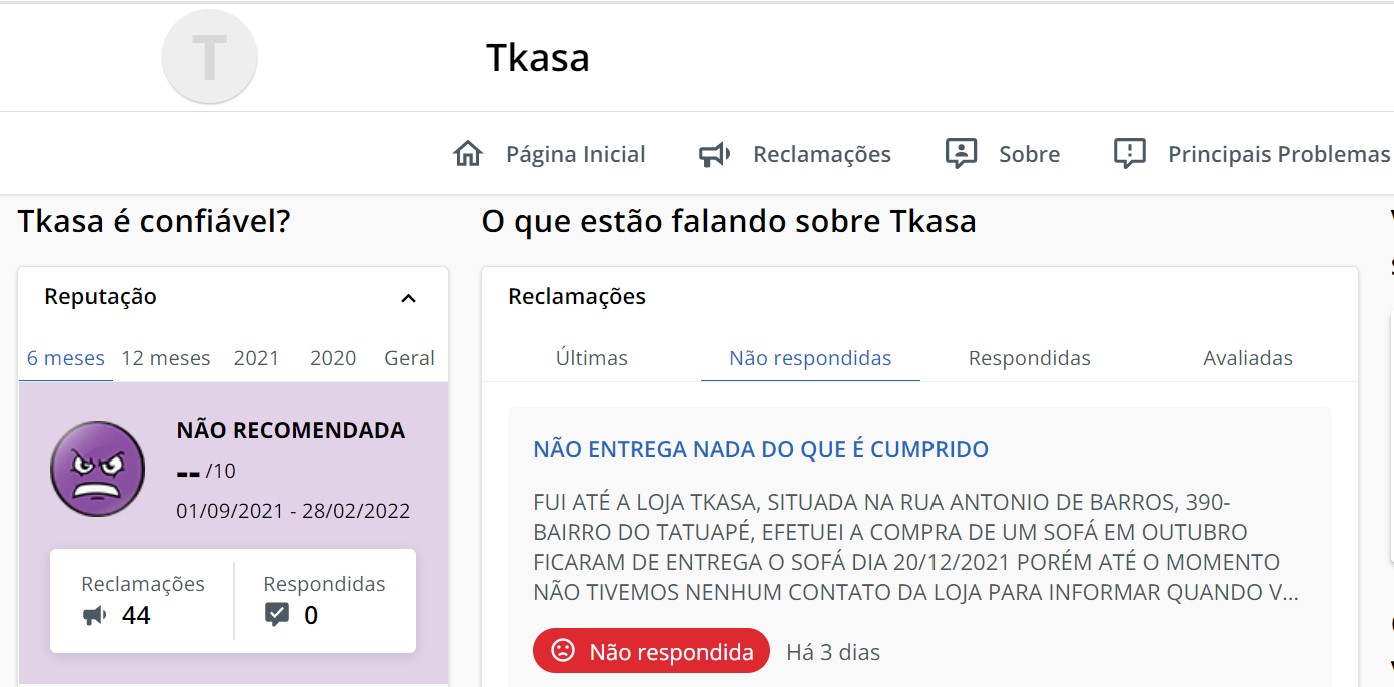Click the Tkasa avatar letter T

[209, 58]
